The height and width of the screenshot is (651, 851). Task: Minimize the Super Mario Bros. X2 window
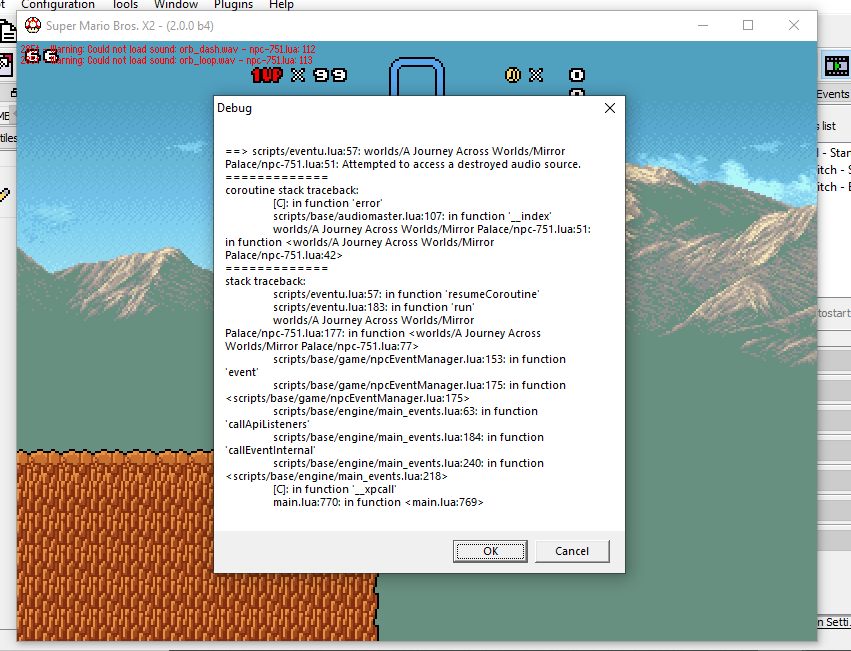point(703,26)
